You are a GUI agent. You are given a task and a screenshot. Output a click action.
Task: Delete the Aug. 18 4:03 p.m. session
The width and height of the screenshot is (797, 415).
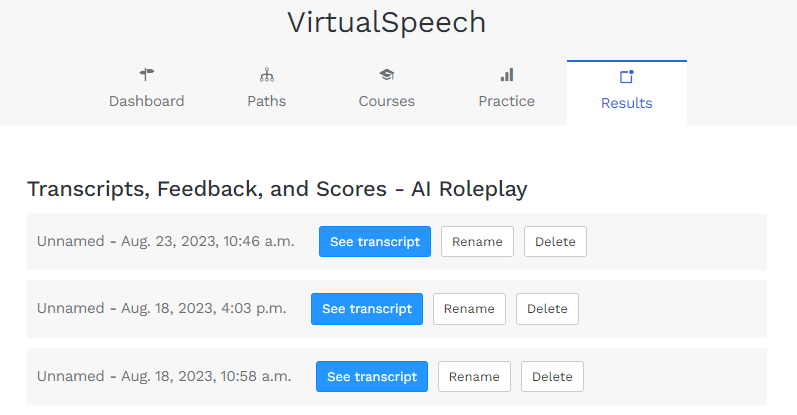click(547, 309)
